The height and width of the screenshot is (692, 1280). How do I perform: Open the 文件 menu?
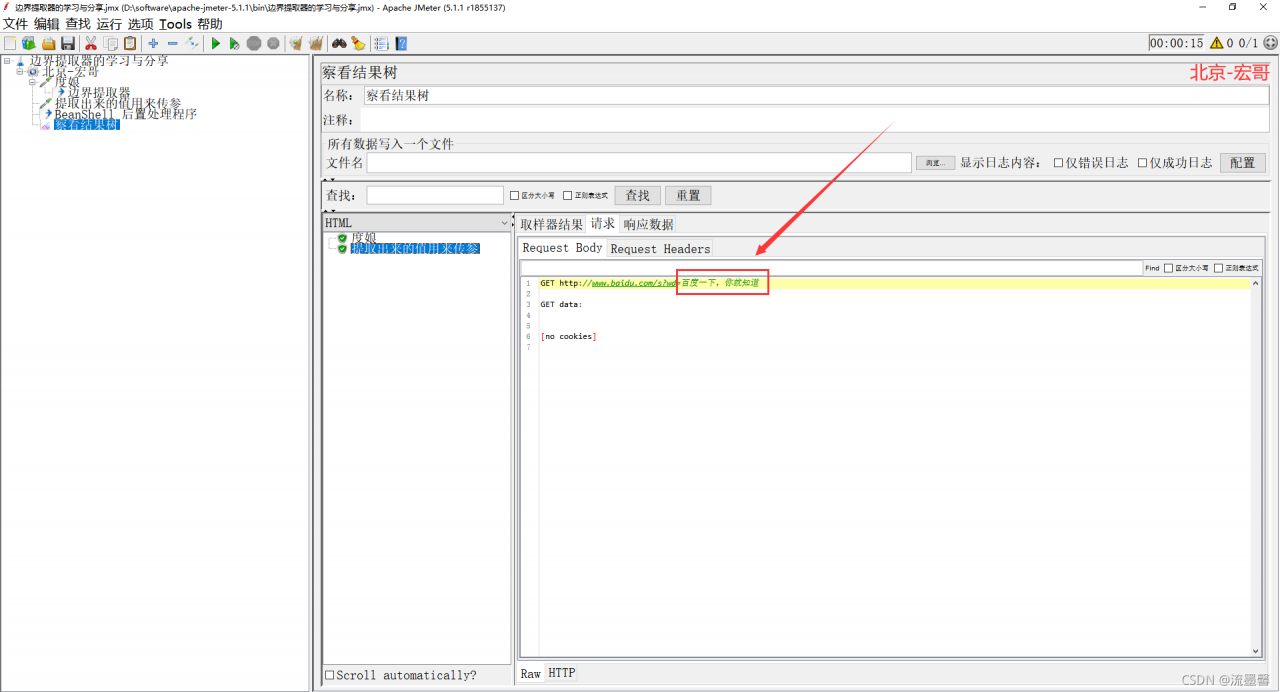[x=16, y=24]
